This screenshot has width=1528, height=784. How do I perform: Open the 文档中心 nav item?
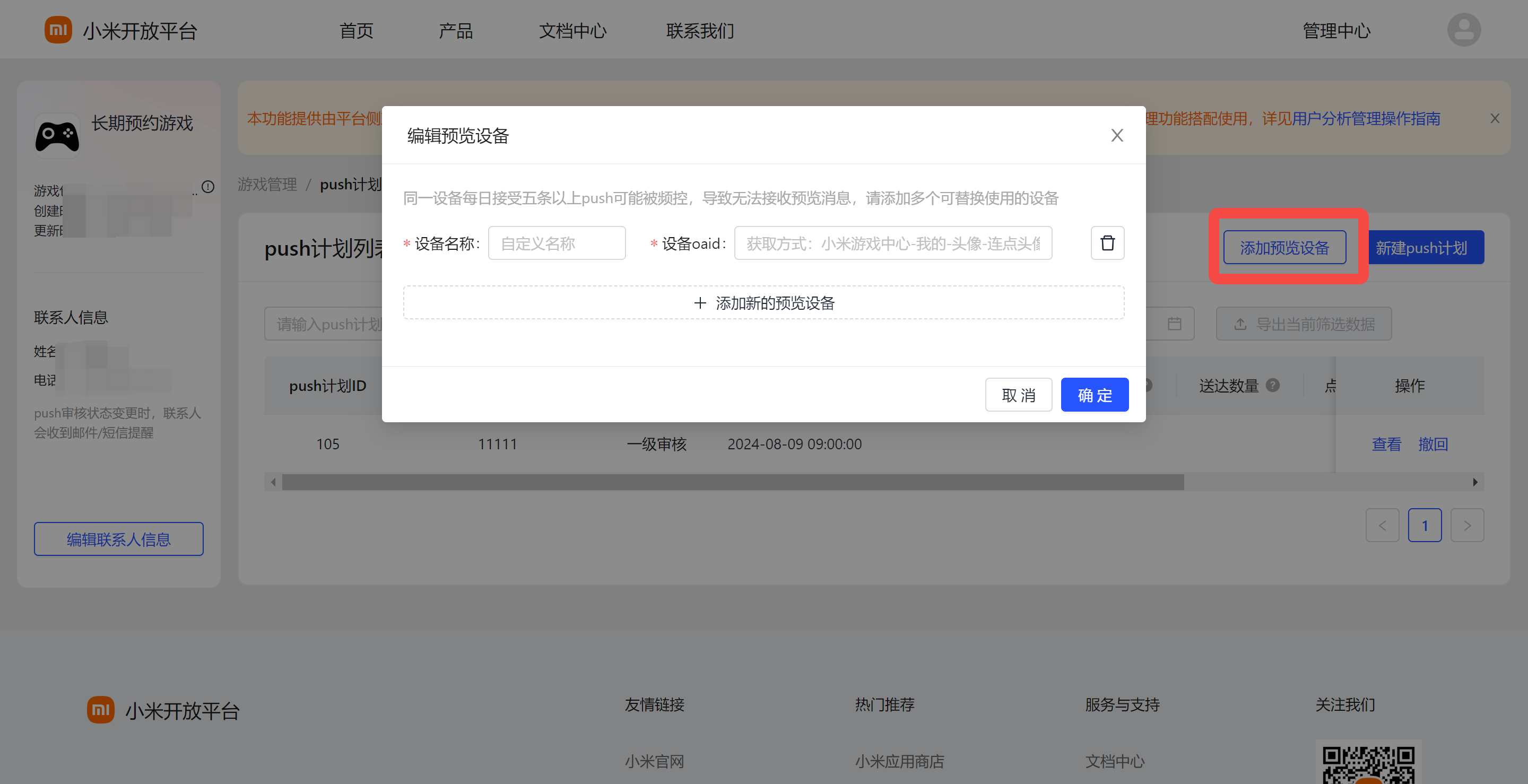coord(572,31)
